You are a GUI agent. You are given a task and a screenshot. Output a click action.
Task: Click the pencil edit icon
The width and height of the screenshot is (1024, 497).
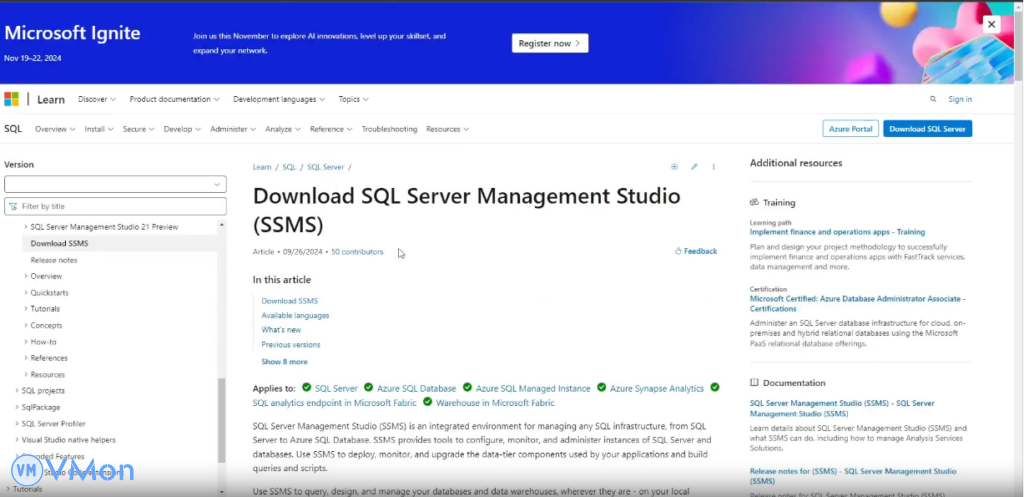[694, 167]
